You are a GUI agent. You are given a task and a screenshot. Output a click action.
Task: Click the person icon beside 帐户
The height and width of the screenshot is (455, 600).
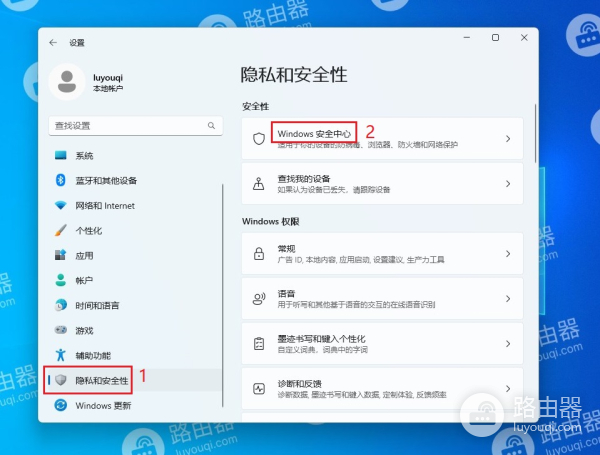click(60, 280)
